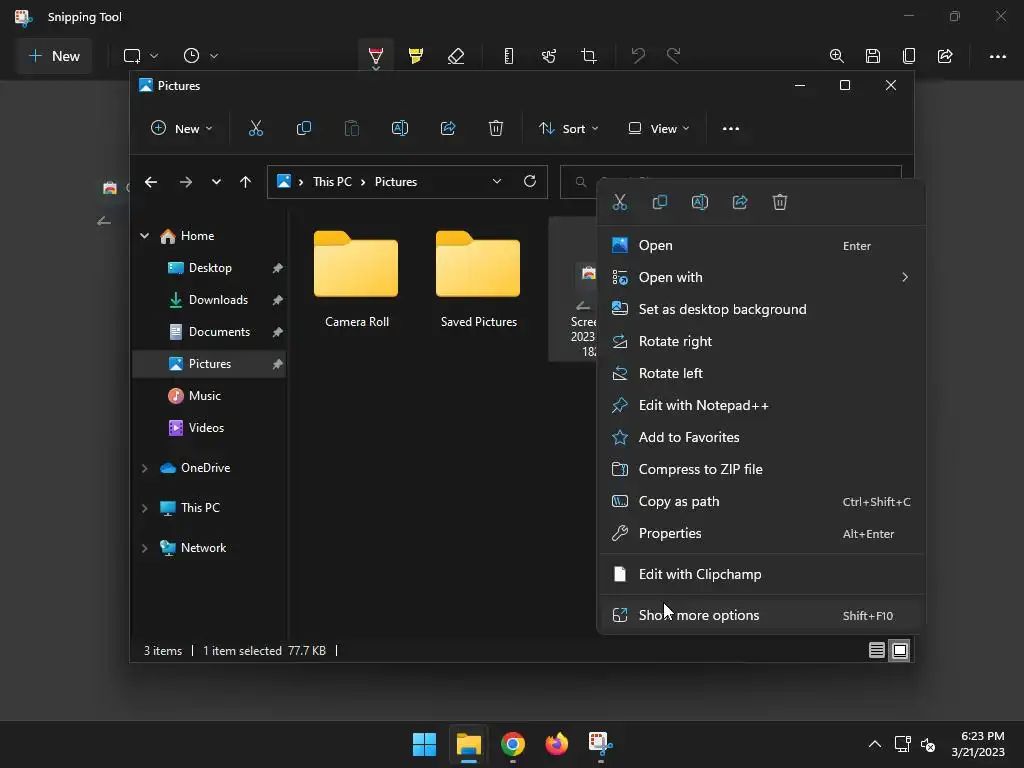Select Downloads in the navigation pane
This screenshot has width=1024, height=768.
tap(210, 300)
